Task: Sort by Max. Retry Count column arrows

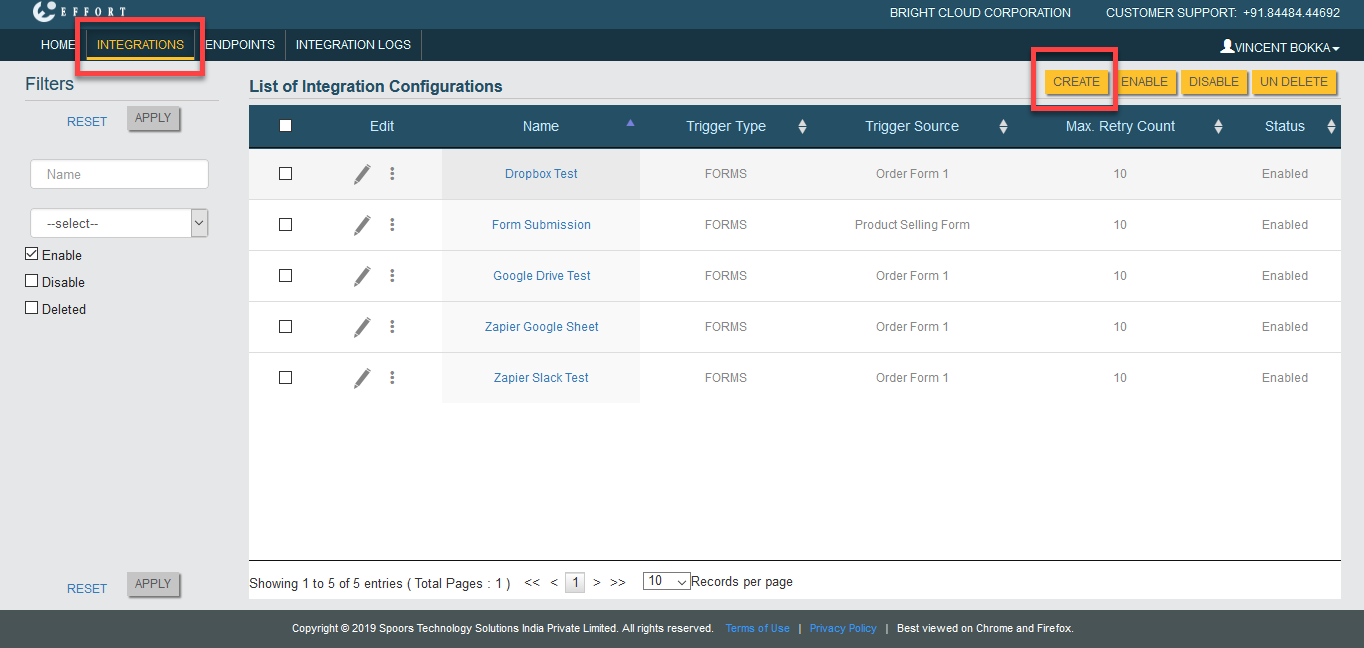Action: [x=1218, y=127]
